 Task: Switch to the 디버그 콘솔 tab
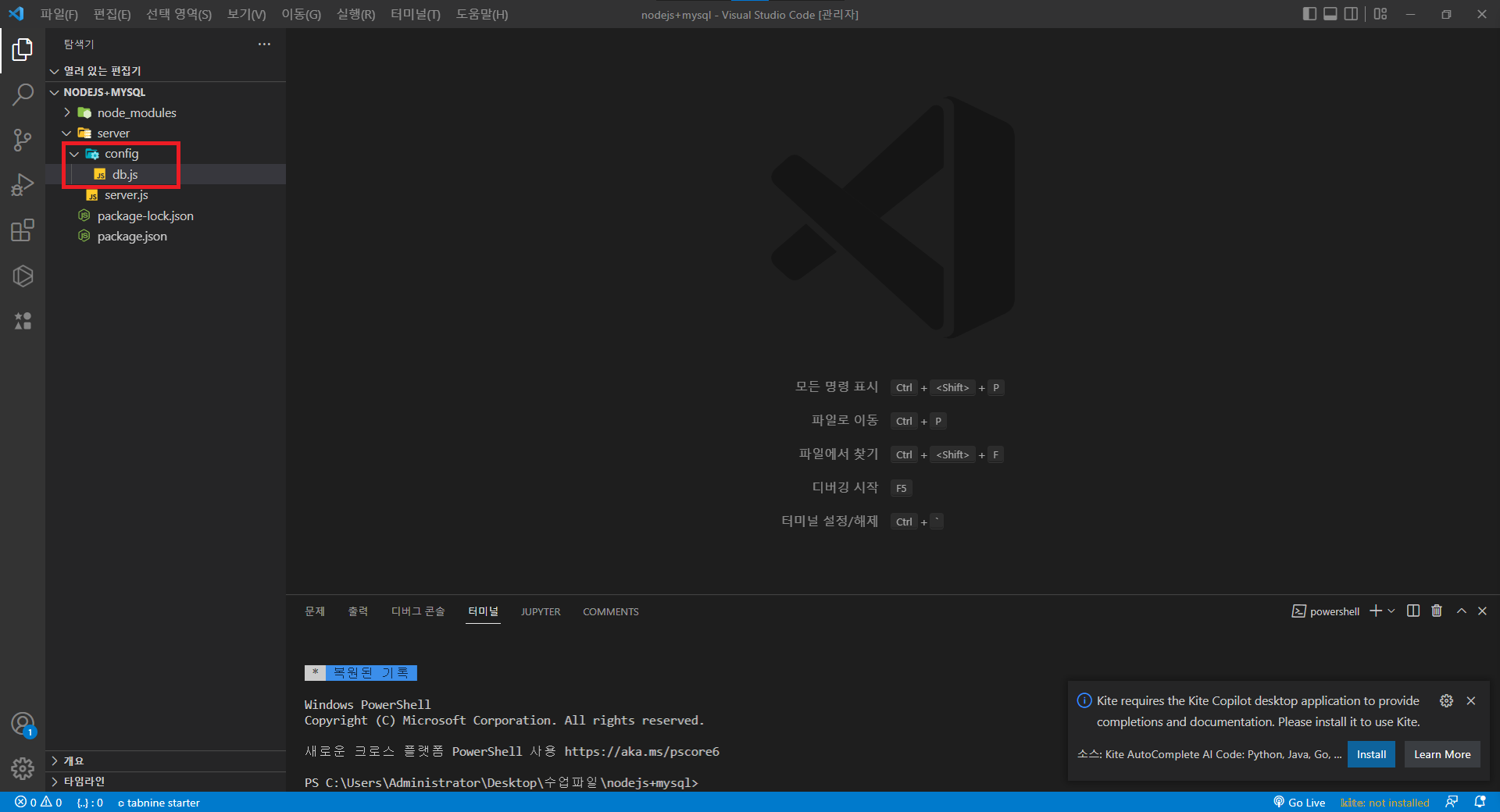[x=418, y=611]
